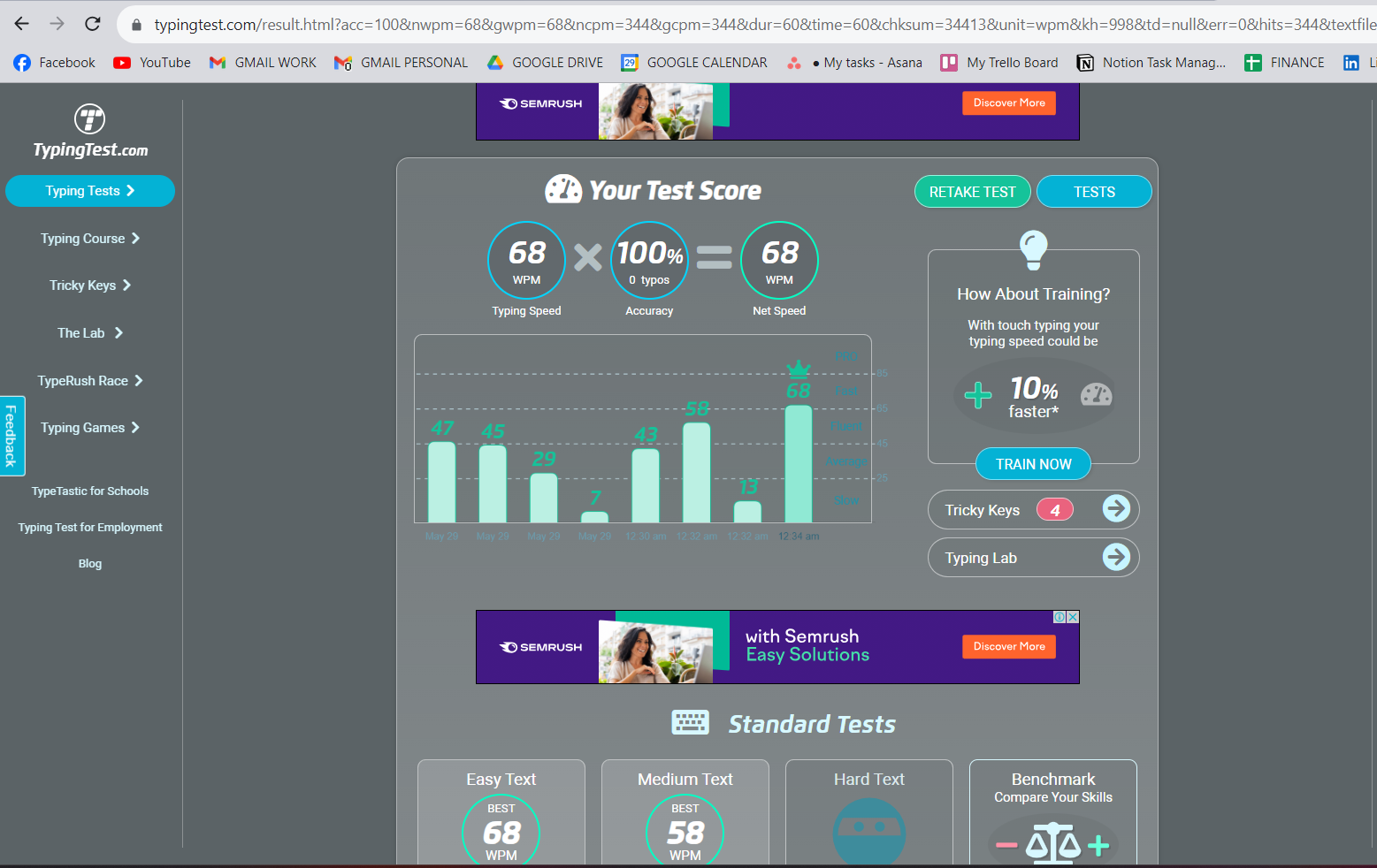Click Discover More on the top Semrush ad
This screenshot has width=1377, height=868.
(x=1009, y=103)
